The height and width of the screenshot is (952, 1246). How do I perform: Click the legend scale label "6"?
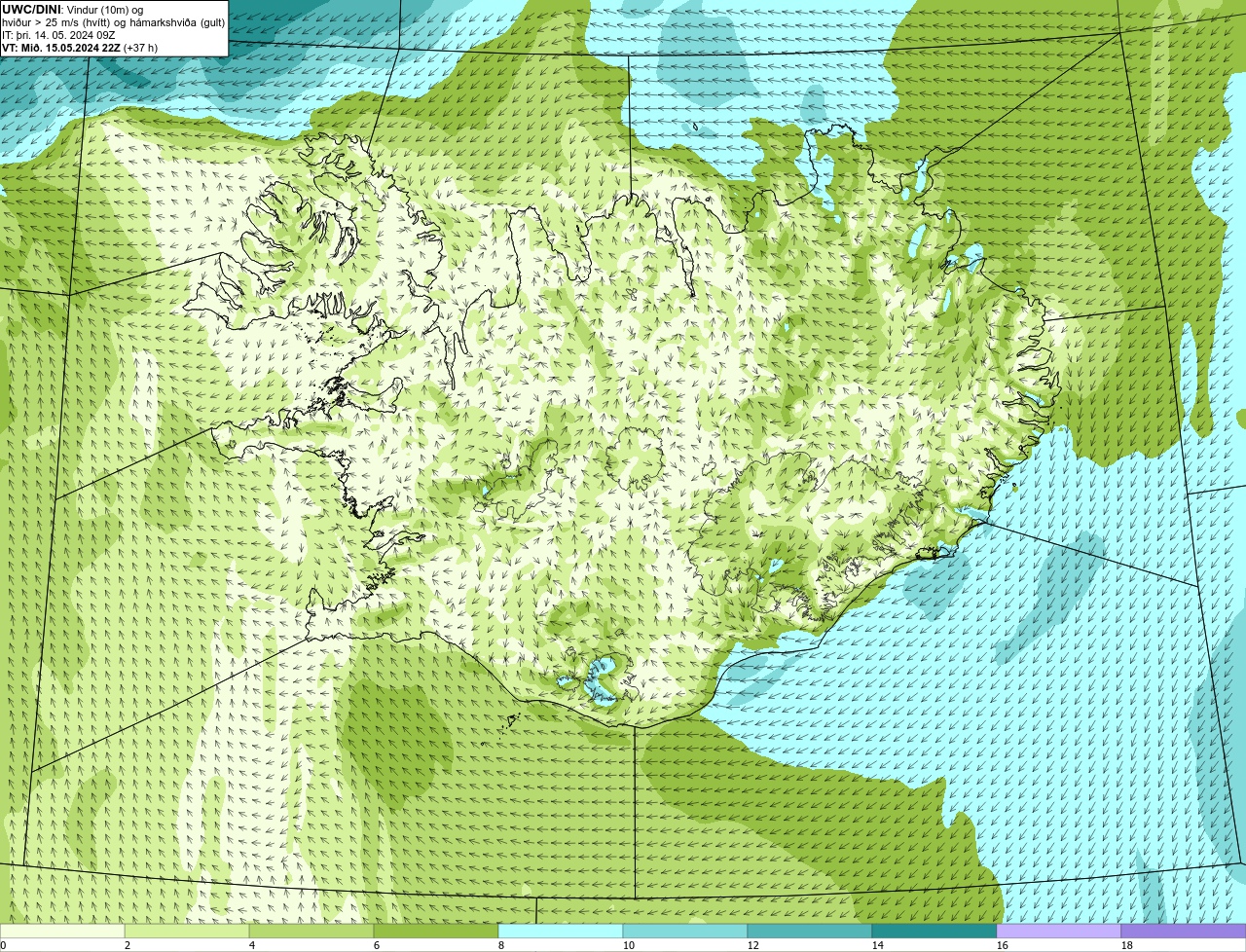(377, 945)
